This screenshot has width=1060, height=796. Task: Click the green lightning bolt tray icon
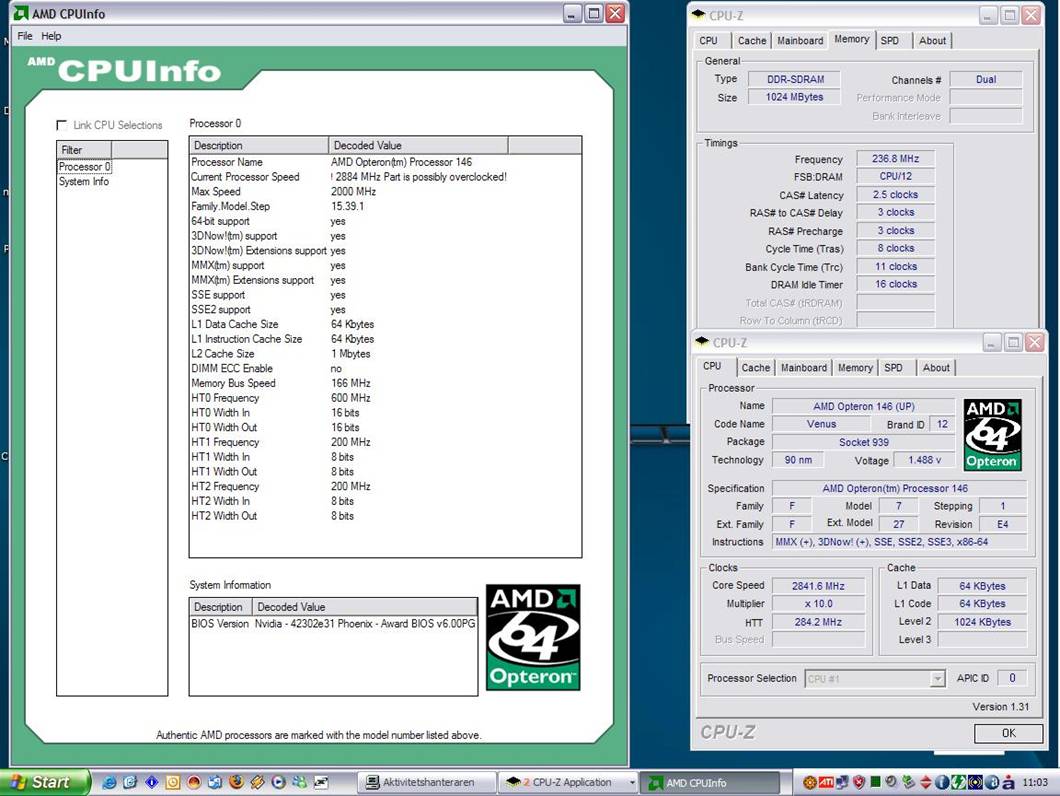click(958, 782)
